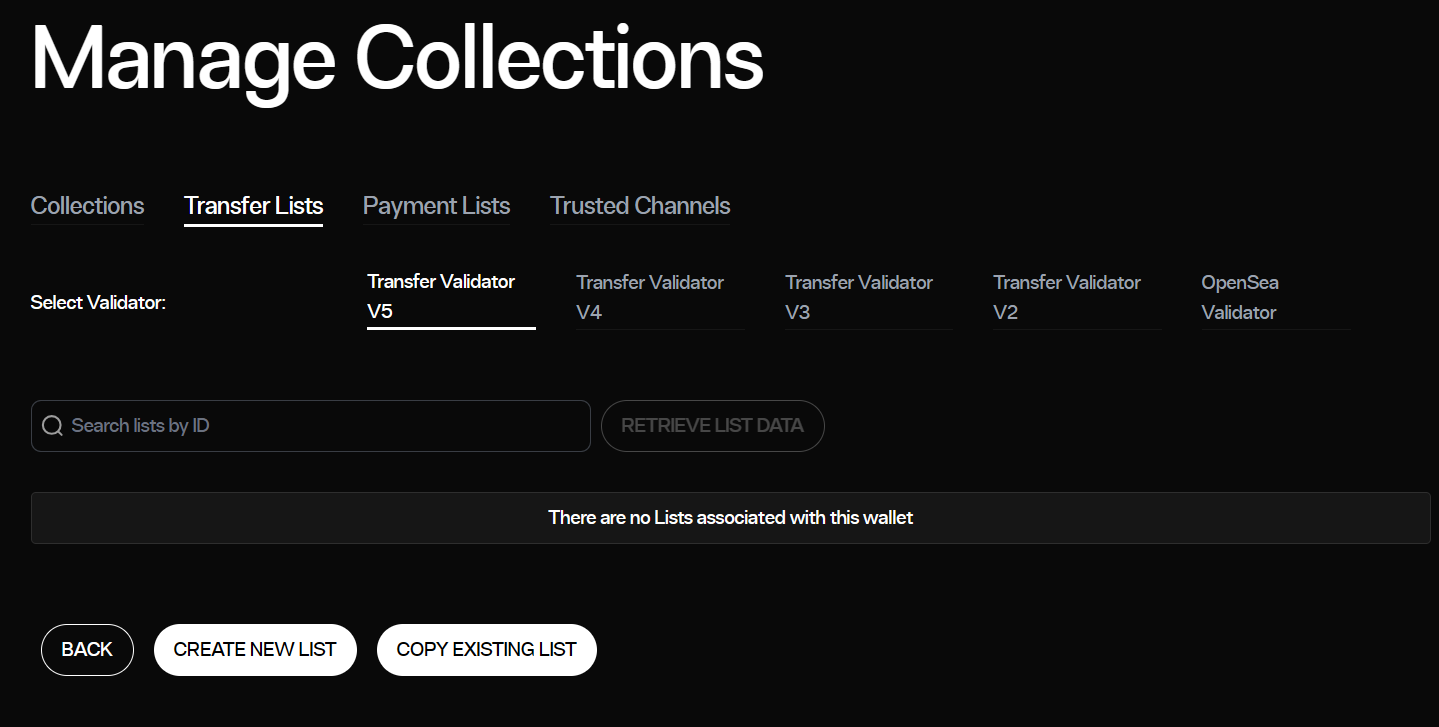Select the OpenSea Validator option

pos(1240,297)
